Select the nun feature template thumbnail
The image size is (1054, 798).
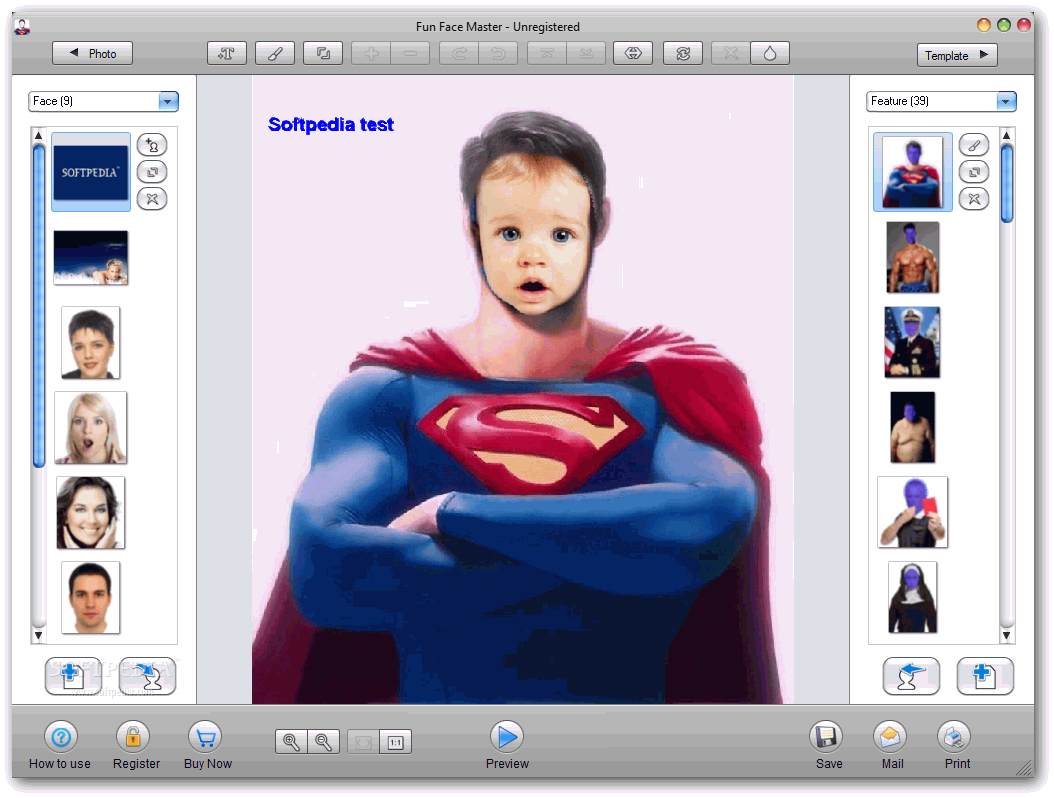click(913, 598)
